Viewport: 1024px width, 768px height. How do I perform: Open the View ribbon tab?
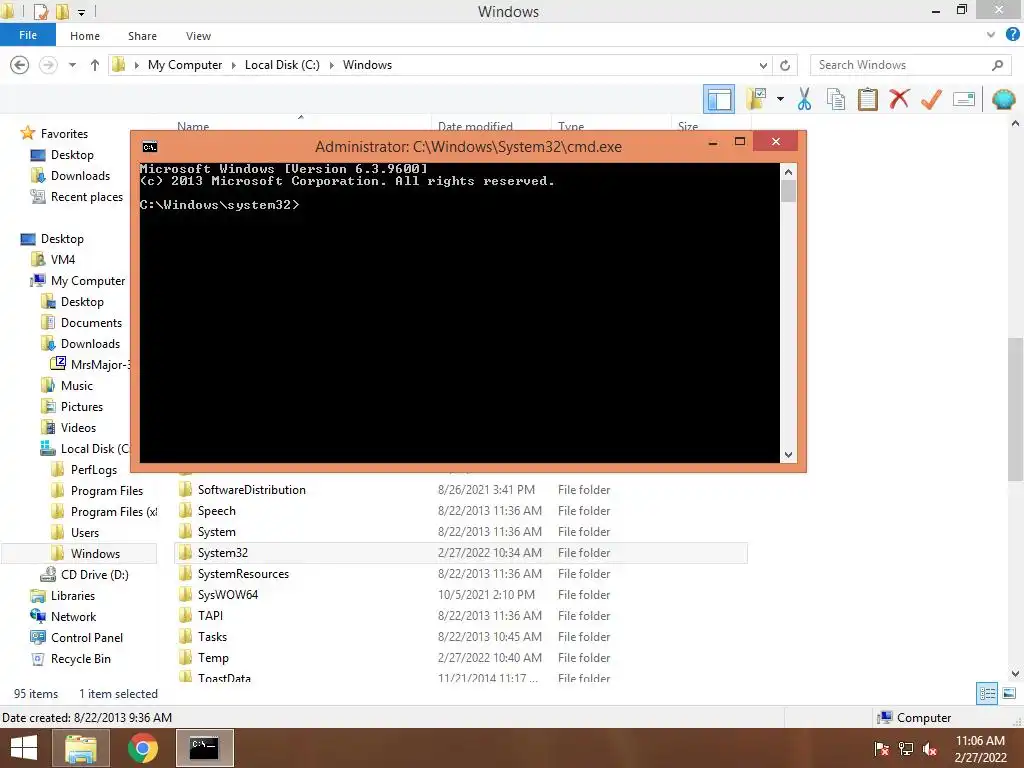click(198, 36)
